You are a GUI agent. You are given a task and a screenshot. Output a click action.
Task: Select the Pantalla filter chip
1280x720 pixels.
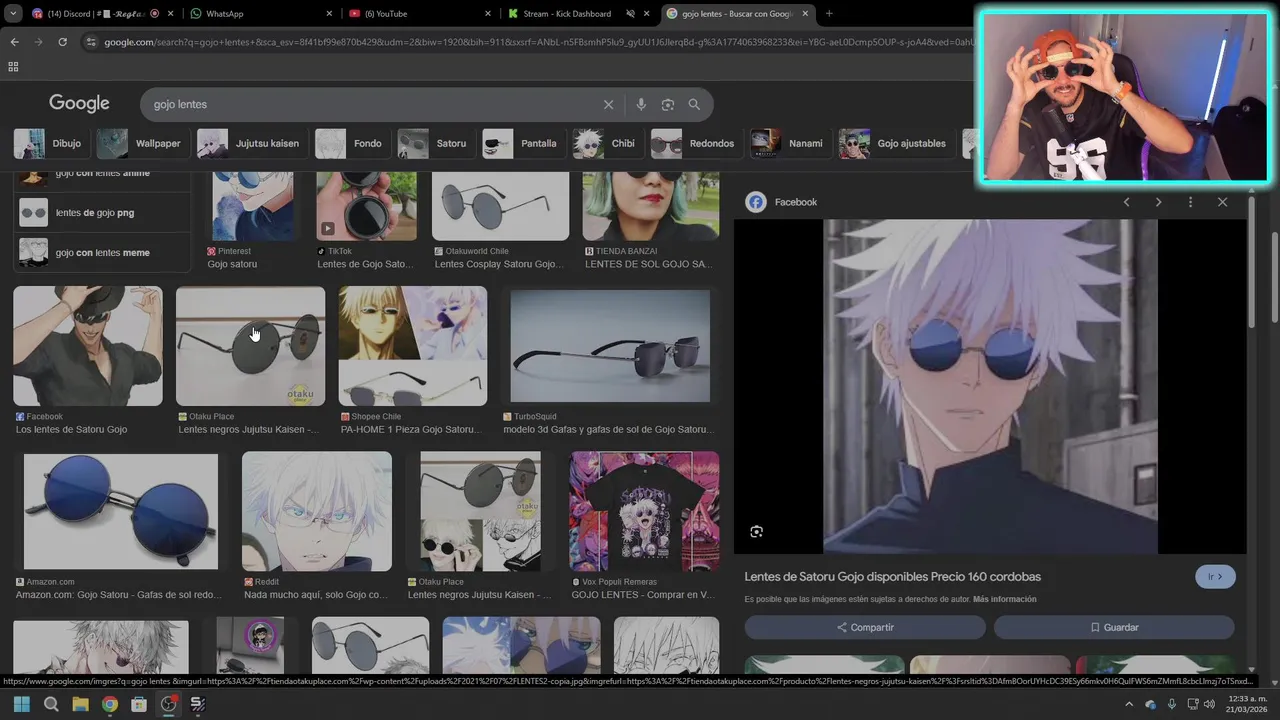click(x=523, y=143)
